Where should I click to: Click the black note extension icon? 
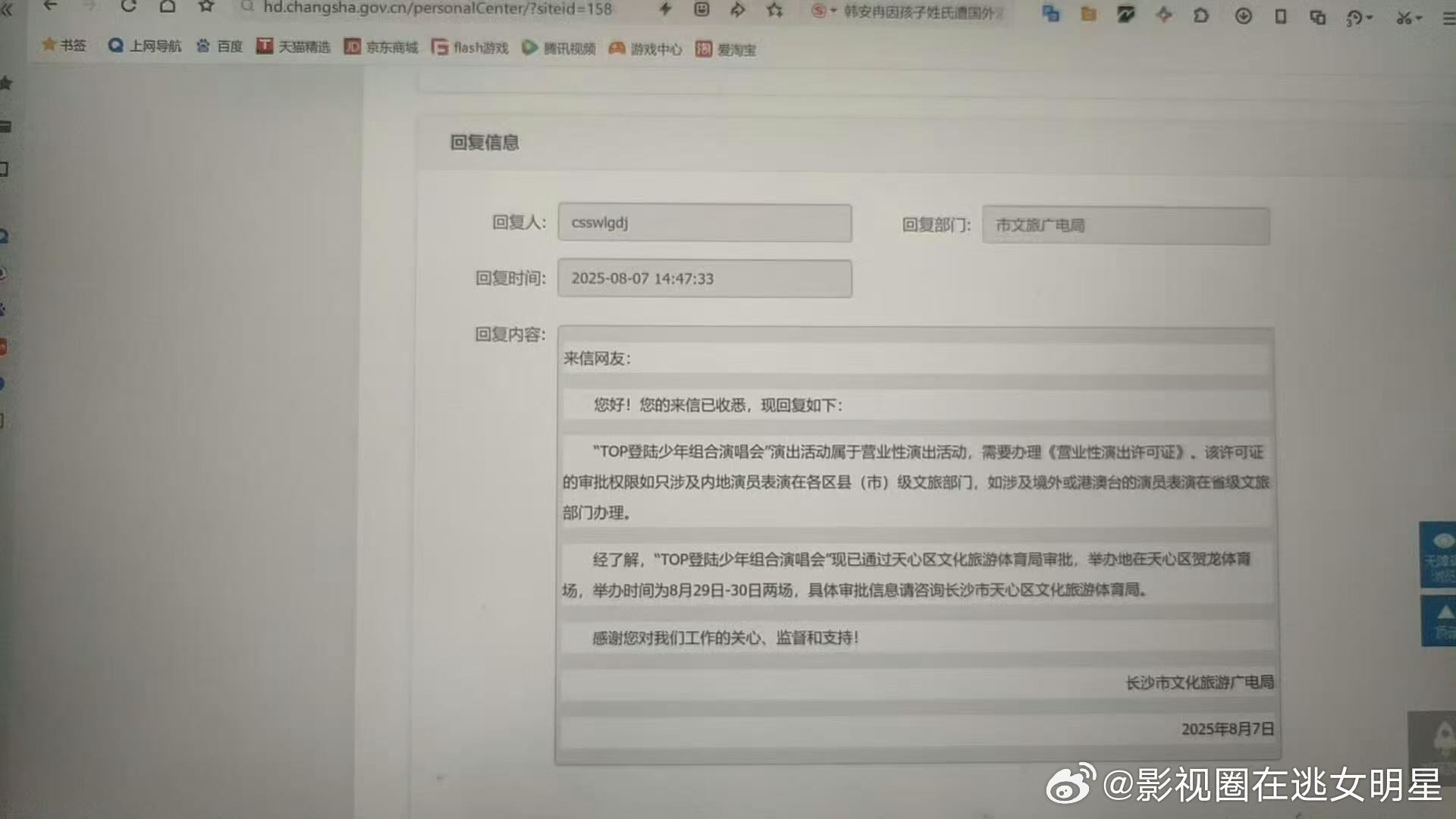pos(1126,14)
